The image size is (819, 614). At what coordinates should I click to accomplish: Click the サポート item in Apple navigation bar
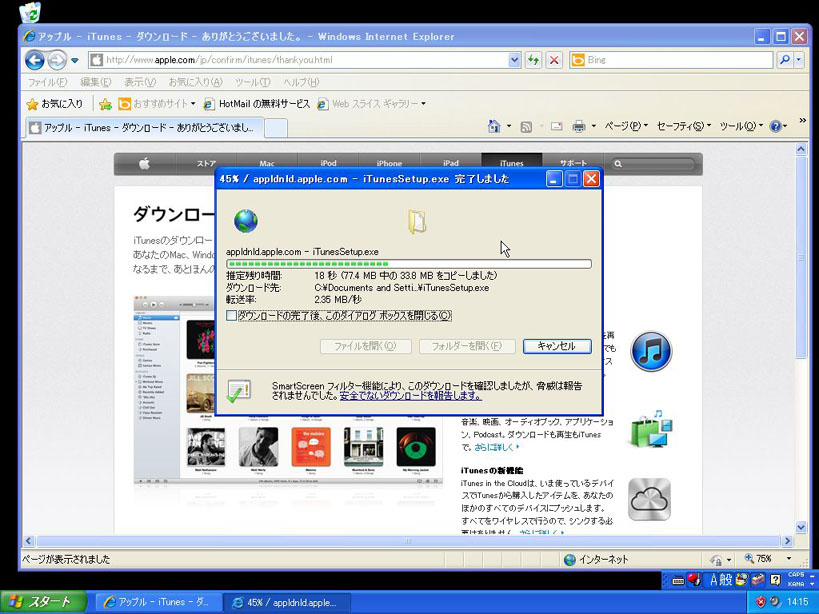pos(573,163)
